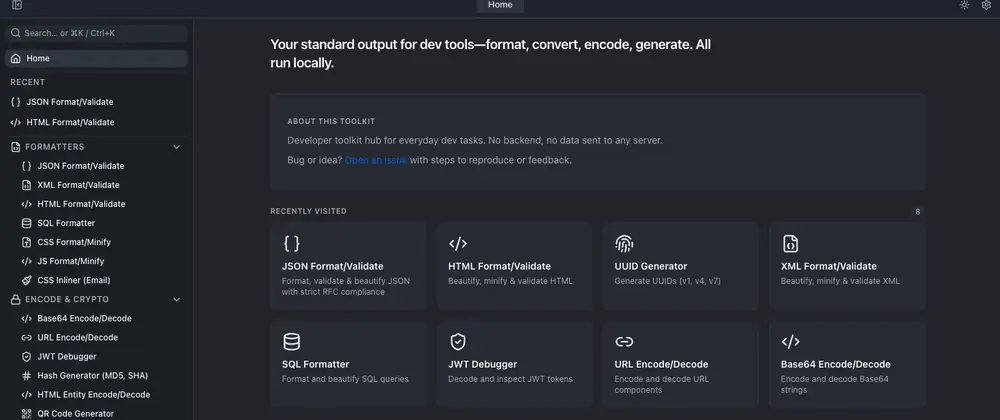Select the Home tab at the top

click(500, 5)
